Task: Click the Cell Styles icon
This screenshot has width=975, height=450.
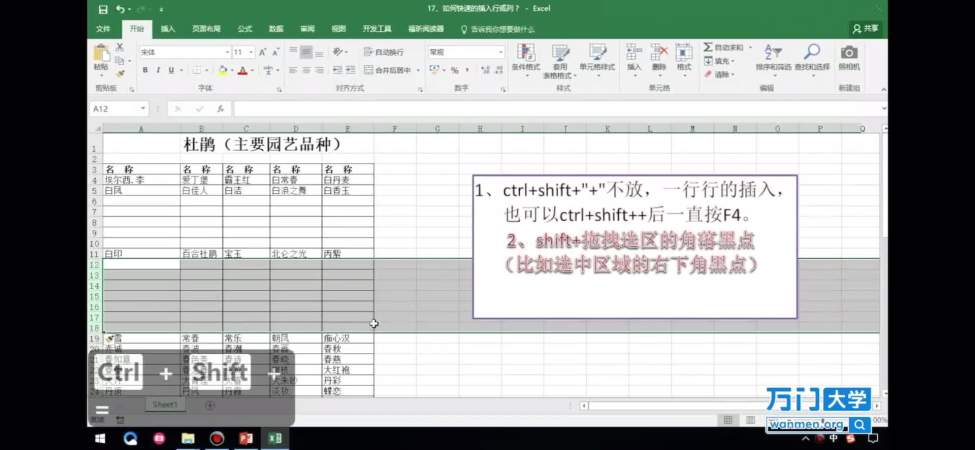Action: pos(597,53)
